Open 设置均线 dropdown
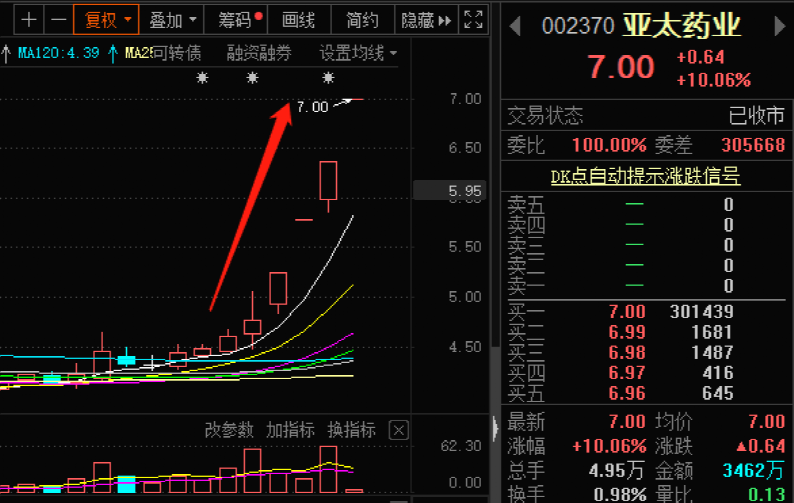This screenshot has width=794, height=503. pos(358,53)
